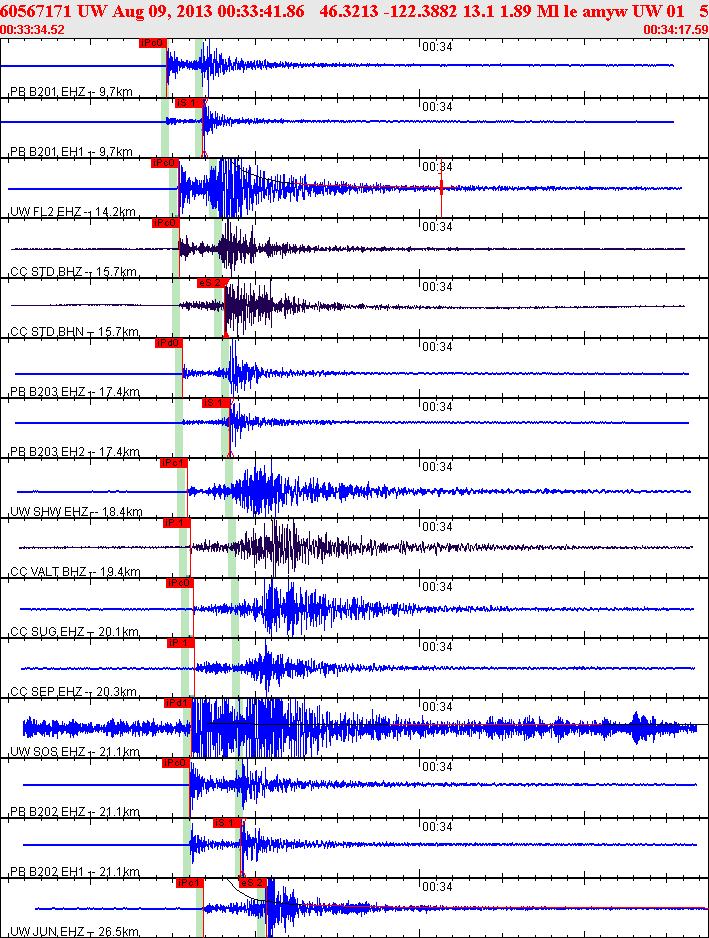Click the 'CC SEP EHZ - 20.3km' channel label
This screenshot has width=709, height=938.
coord(74,692)
